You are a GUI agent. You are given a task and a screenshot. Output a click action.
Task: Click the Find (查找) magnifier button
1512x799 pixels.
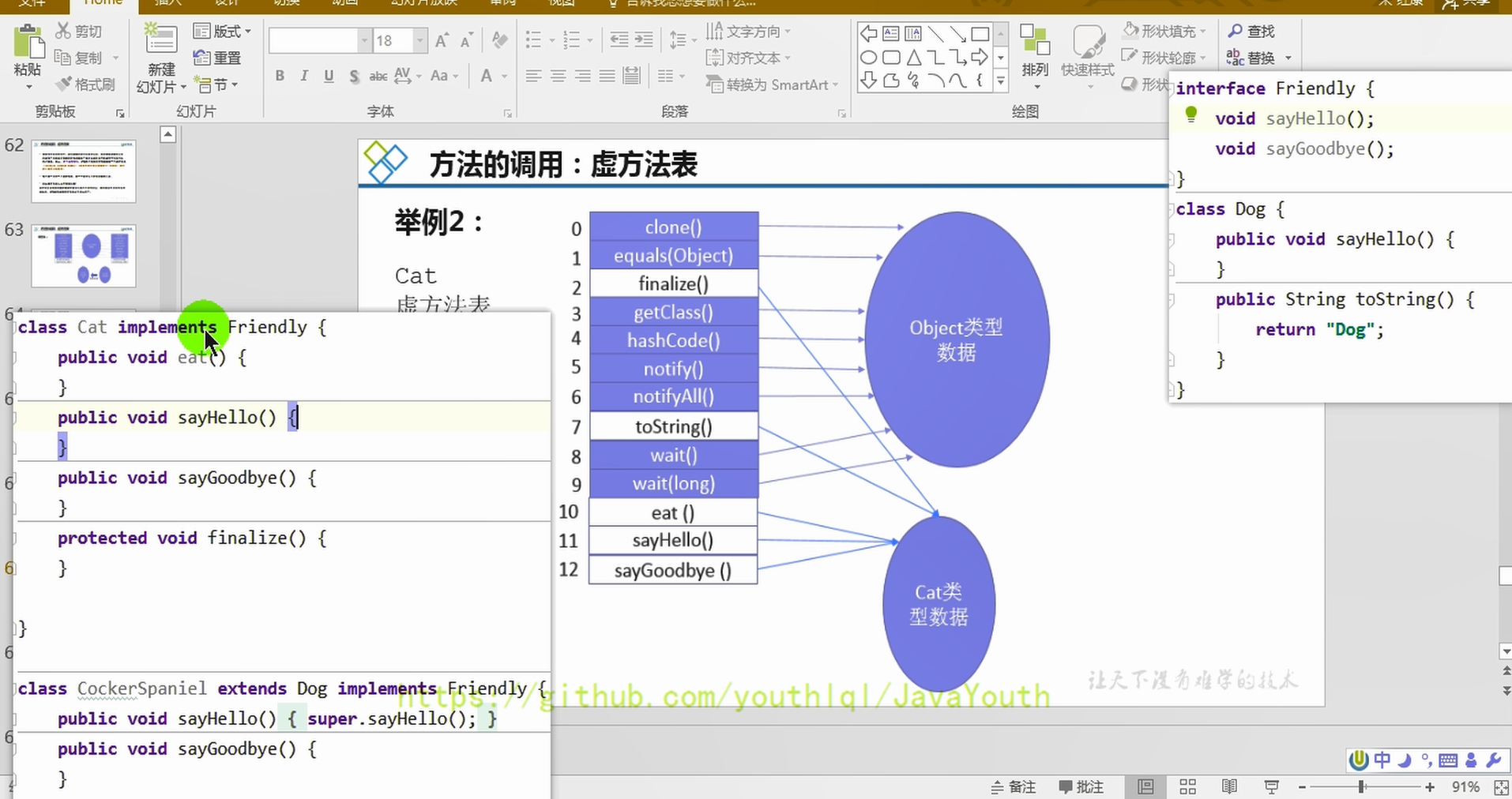coord(1251,32)
